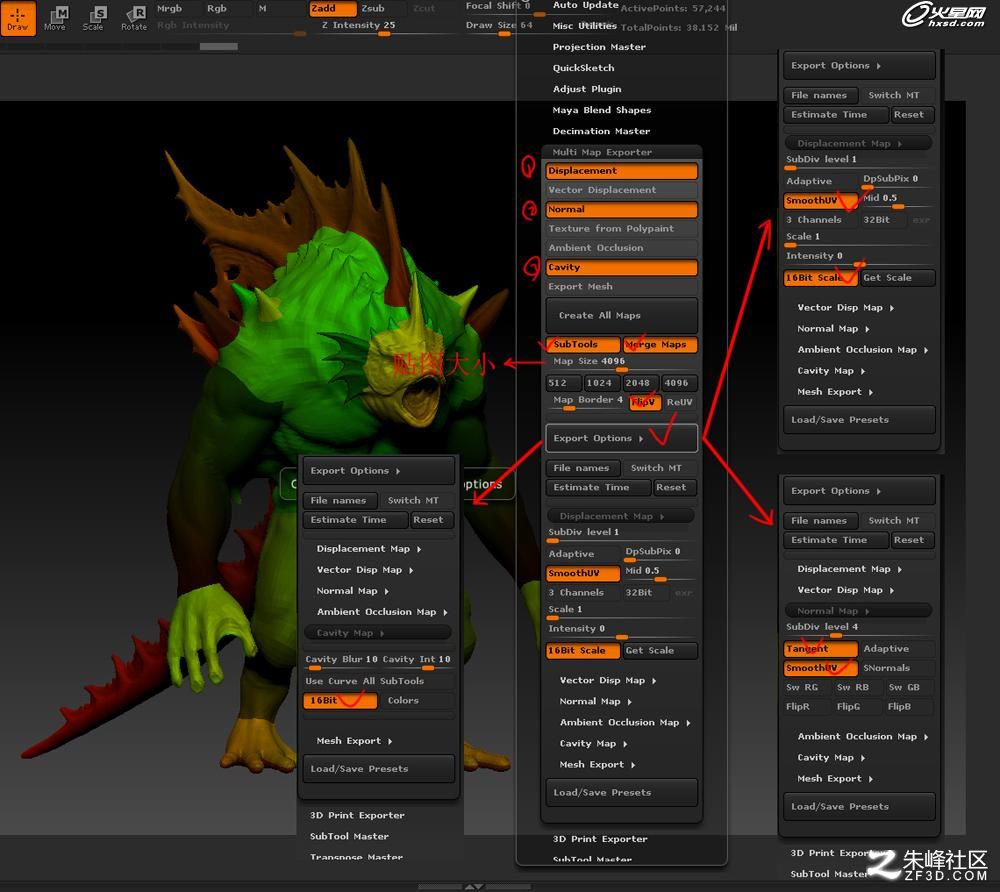Toggle the Sw RG channel swap

click(x=807, y=687)
